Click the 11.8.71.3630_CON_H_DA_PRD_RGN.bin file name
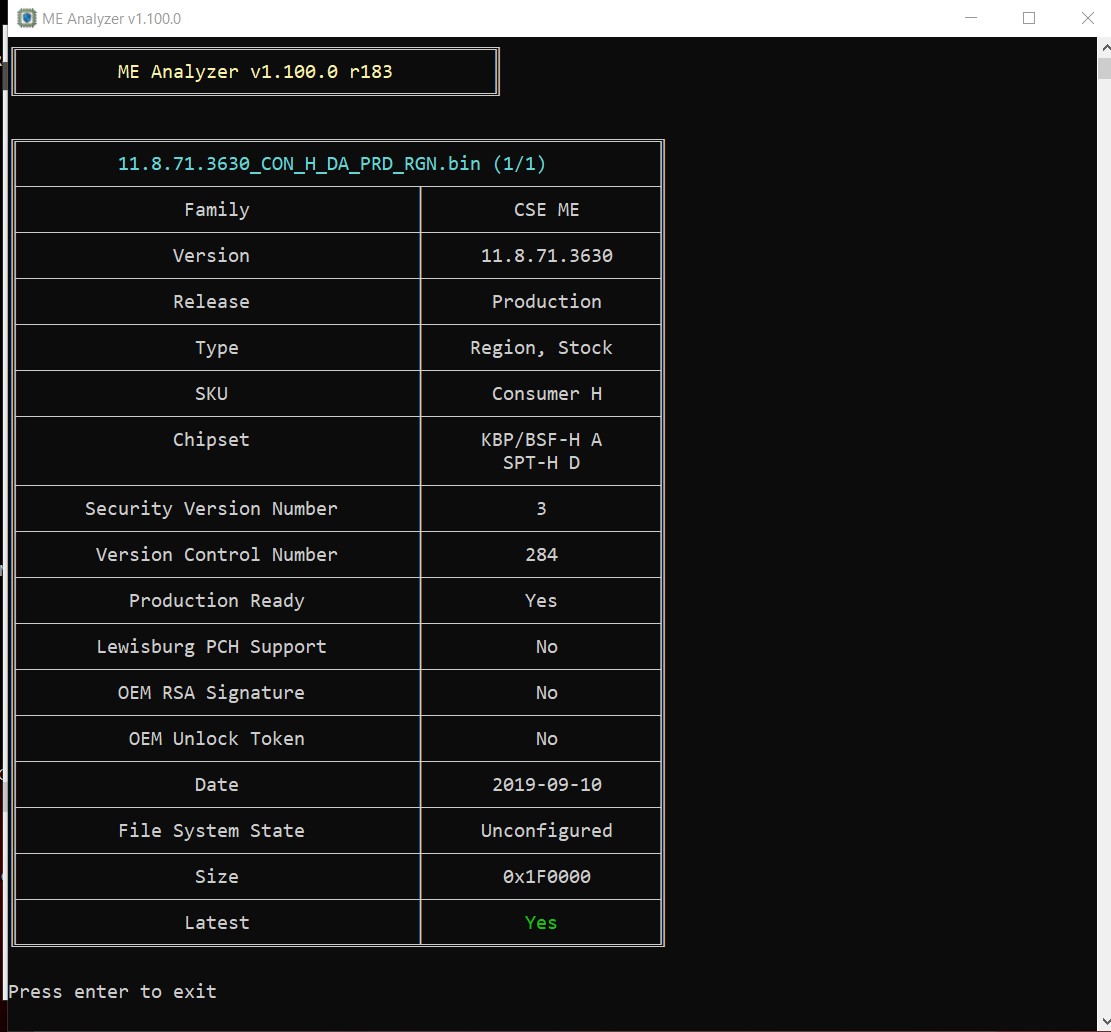 point(299,164)
